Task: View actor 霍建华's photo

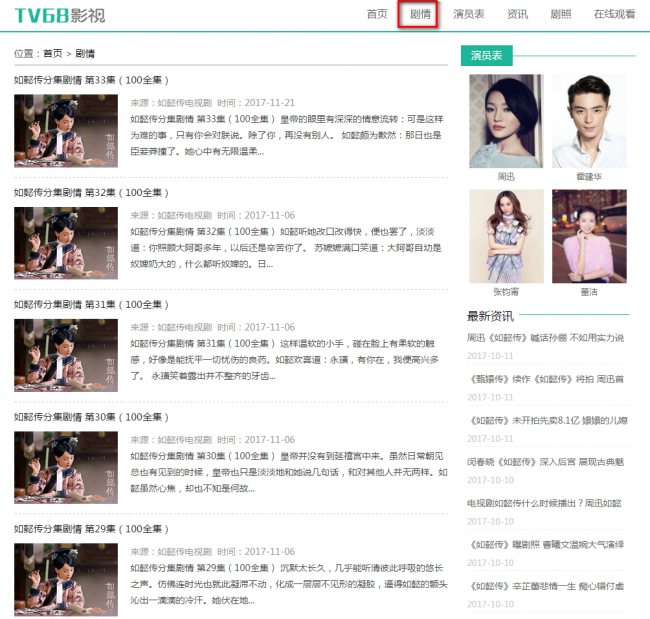Action: click(x=589, y=121)
